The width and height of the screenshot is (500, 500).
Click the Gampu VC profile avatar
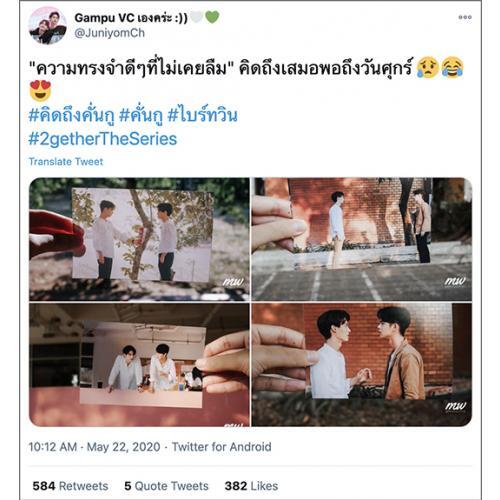(x=47, y=26)
